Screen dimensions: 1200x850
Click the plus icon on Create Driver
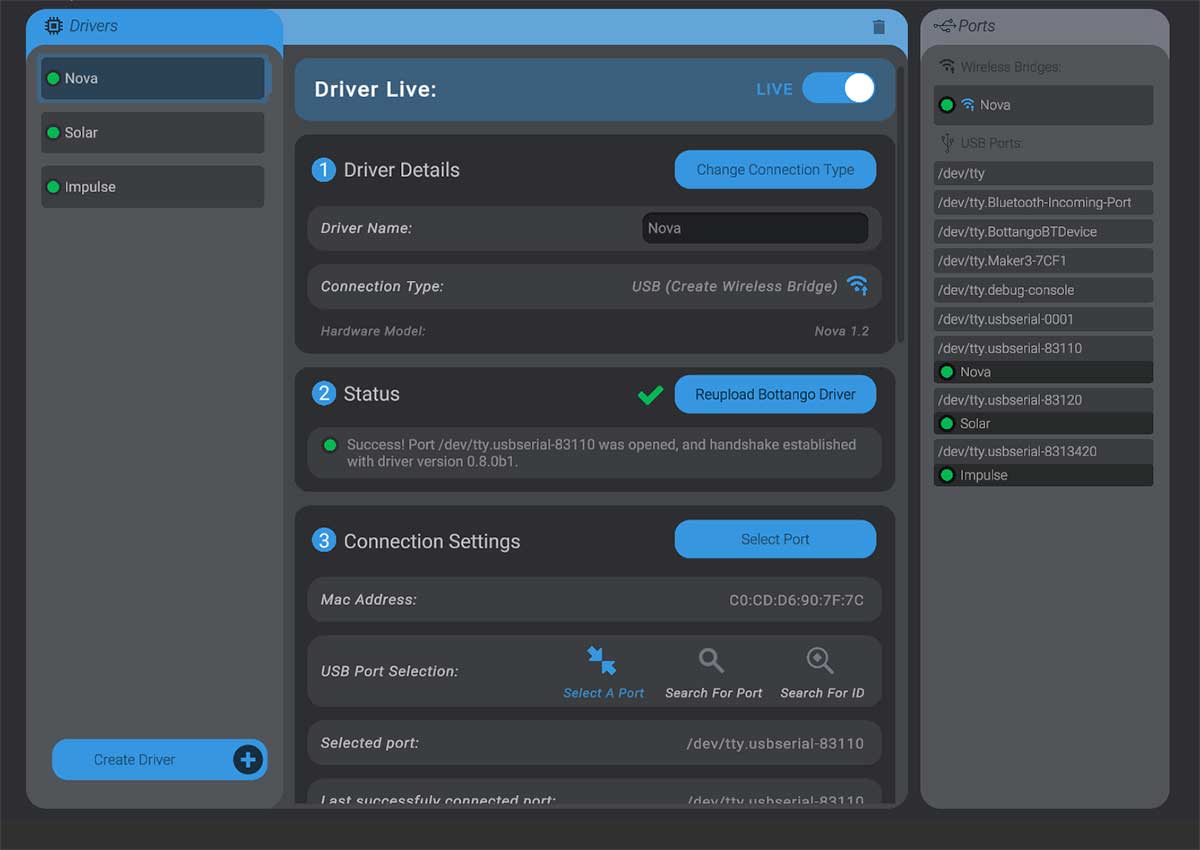tap(247, 760)
